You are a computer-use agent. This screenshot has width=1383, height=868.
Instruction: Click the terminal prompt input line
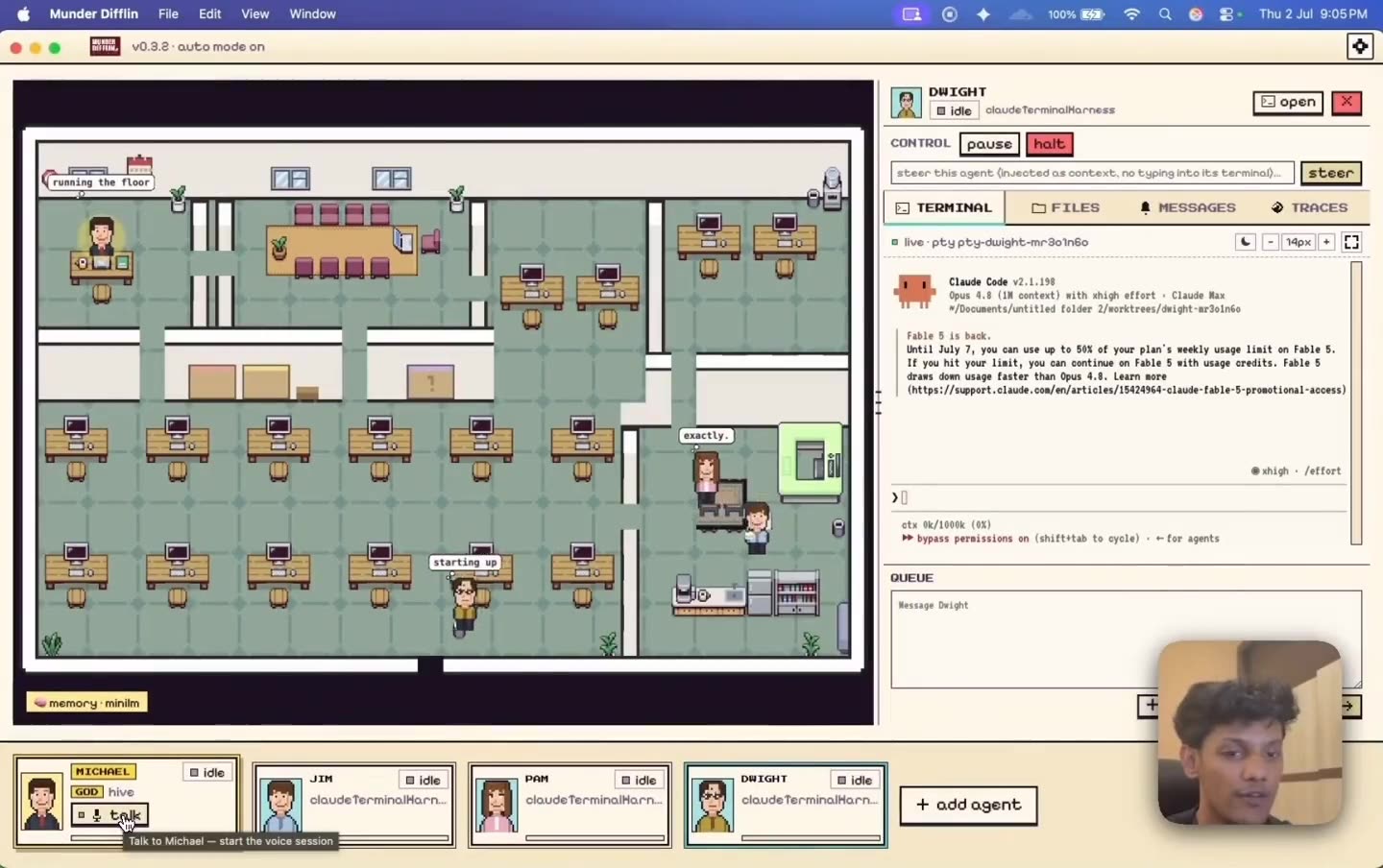click(1119, 497)
